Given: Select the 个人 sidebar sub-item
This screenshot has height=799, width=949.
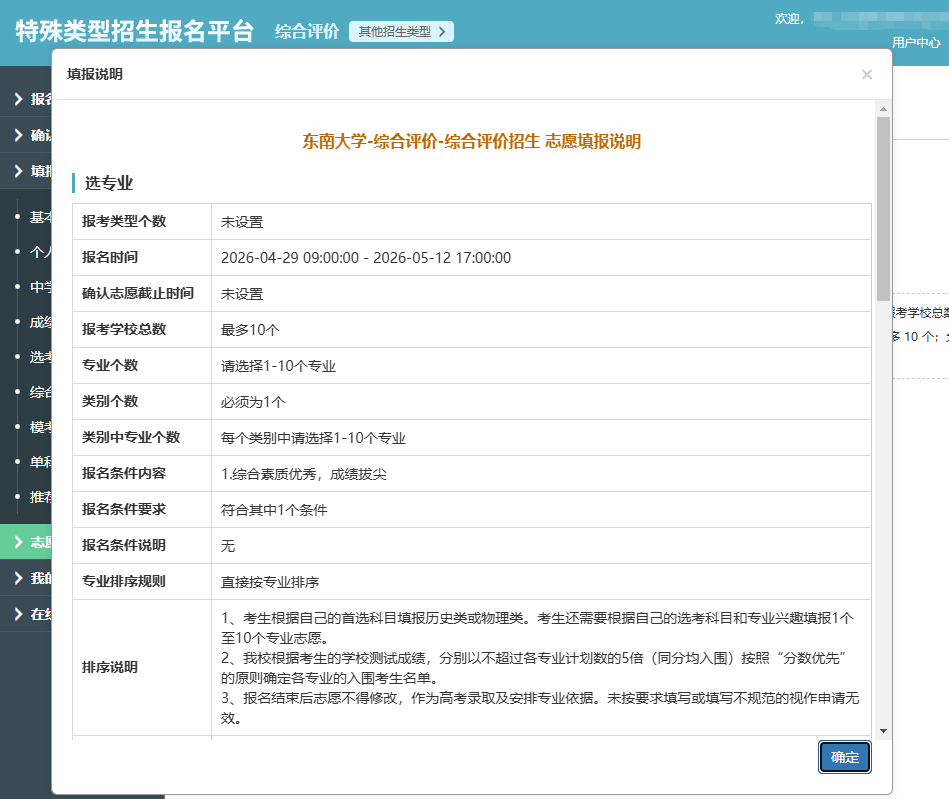Looking at the screenshot, I should click(x=41, y=252).
